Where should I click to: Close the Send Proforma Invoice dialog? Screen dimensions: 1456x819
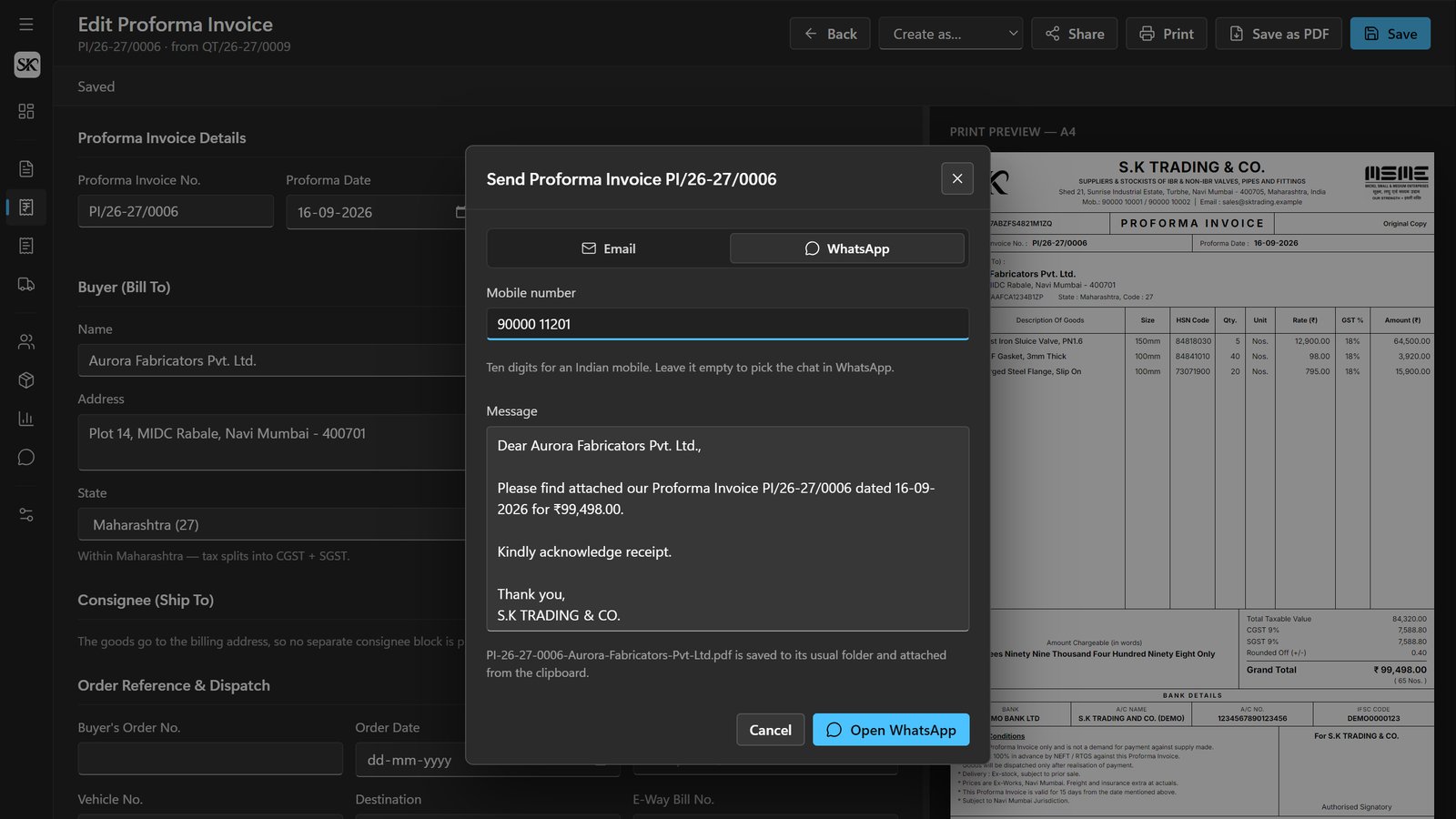click(x=957, y=178)
